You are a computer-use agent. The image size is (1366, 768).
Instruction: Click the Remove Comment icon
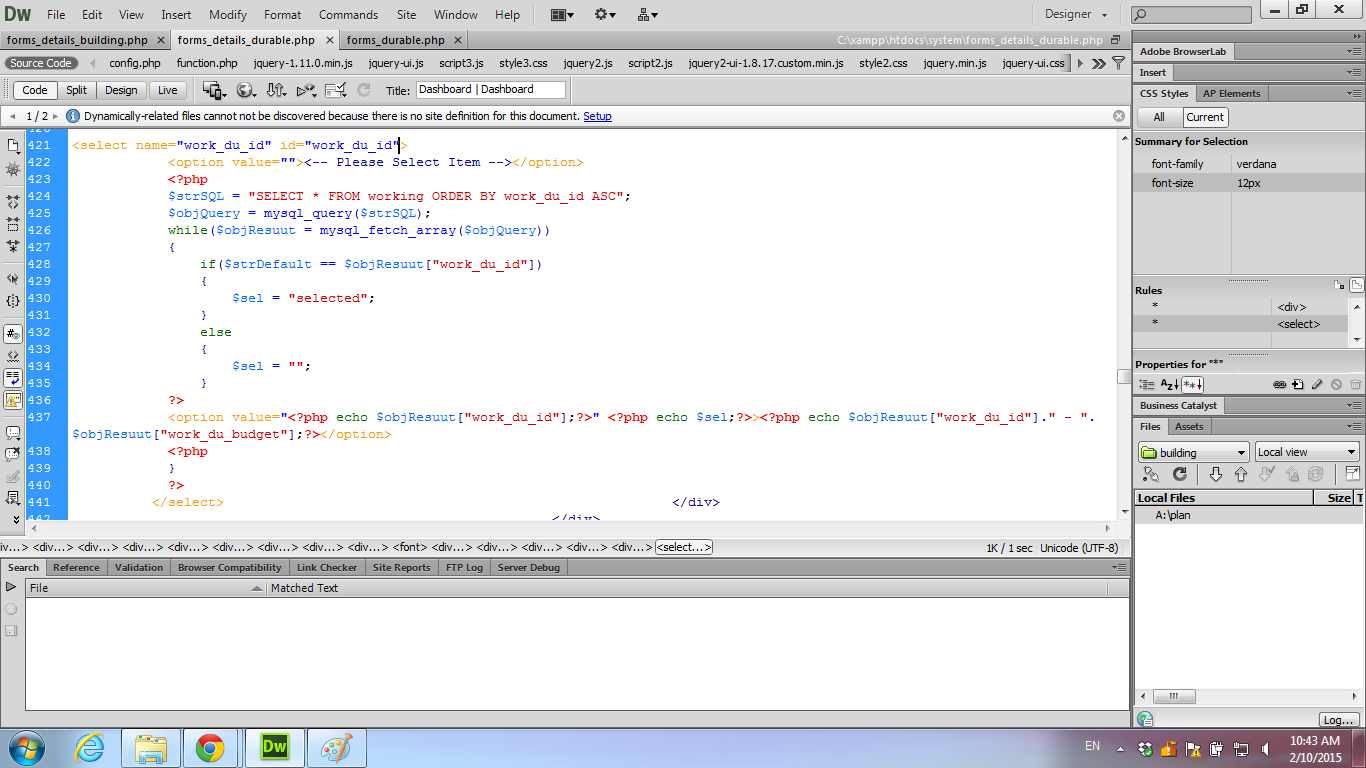click(13, 454)
